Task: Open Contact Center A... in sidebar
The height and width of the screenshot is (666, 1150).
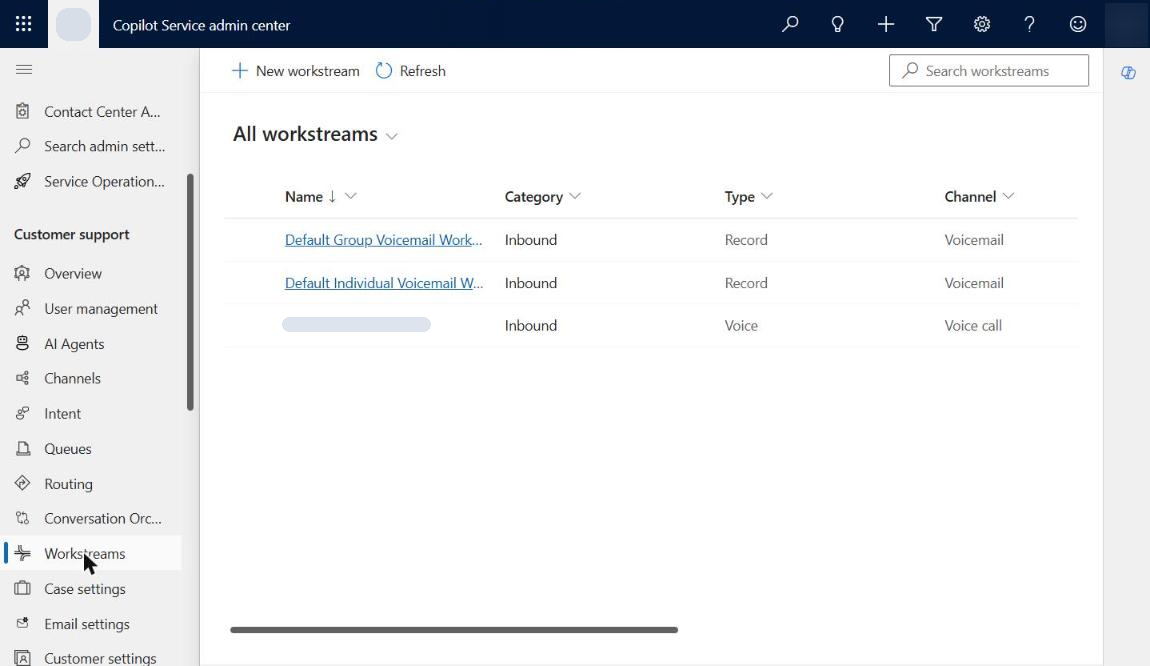Action: point(102,111)
